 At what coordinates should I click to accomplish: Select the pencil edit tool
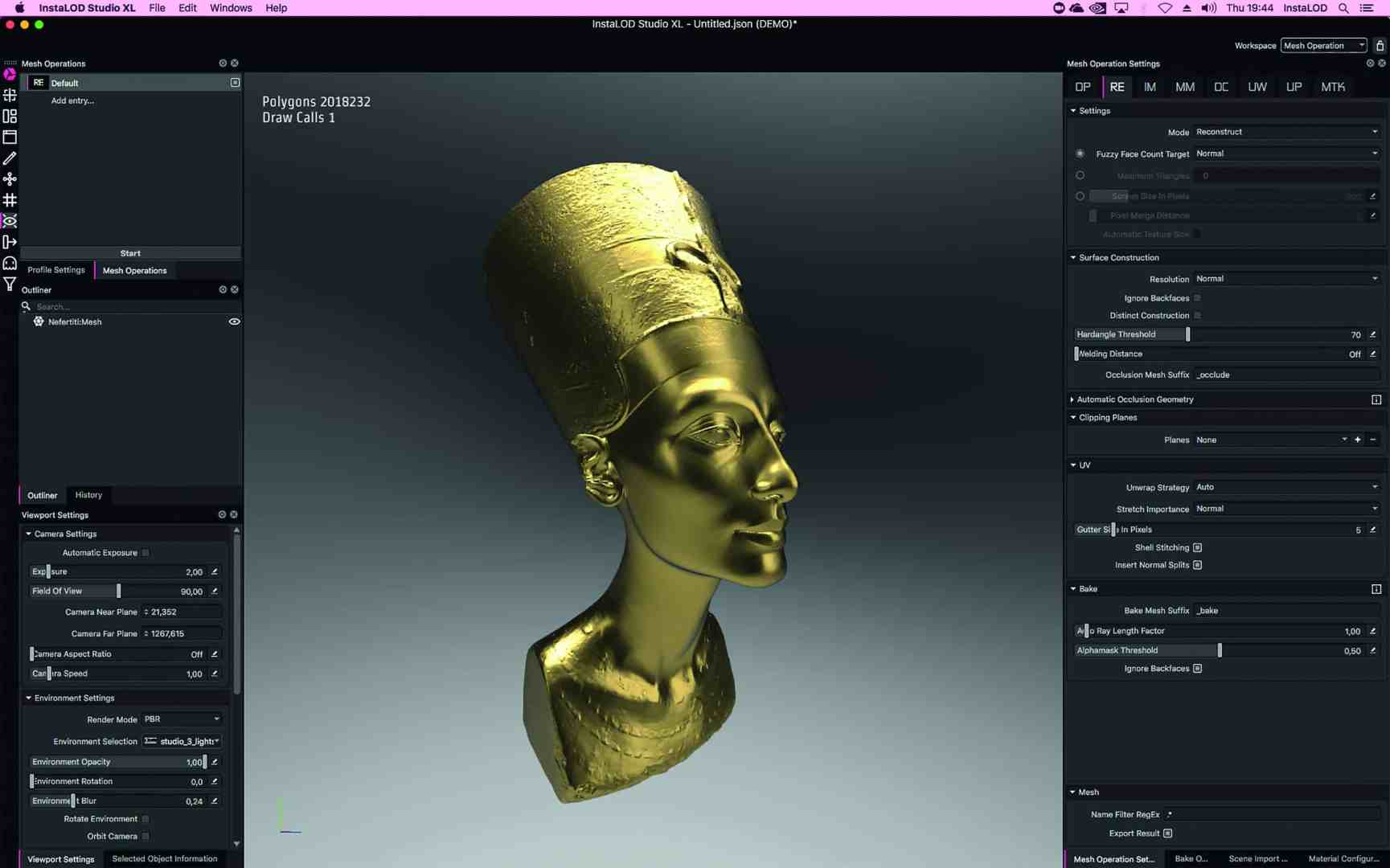click(x=10, y=158)
